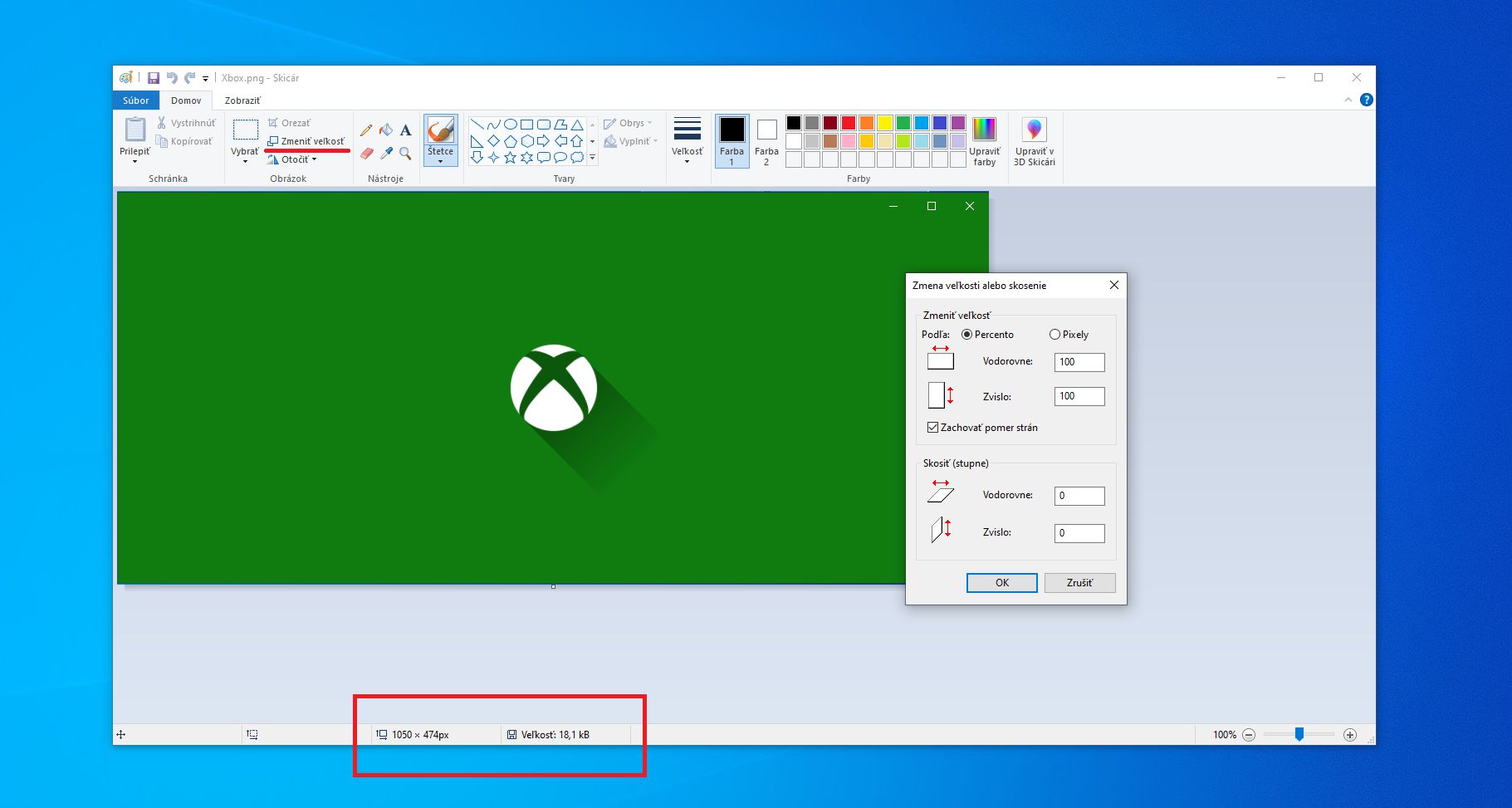The width and height of the screenshot is (1512, 808).
Task: Click the Vybrať selection rectangle icon
Action: [245, 130]
